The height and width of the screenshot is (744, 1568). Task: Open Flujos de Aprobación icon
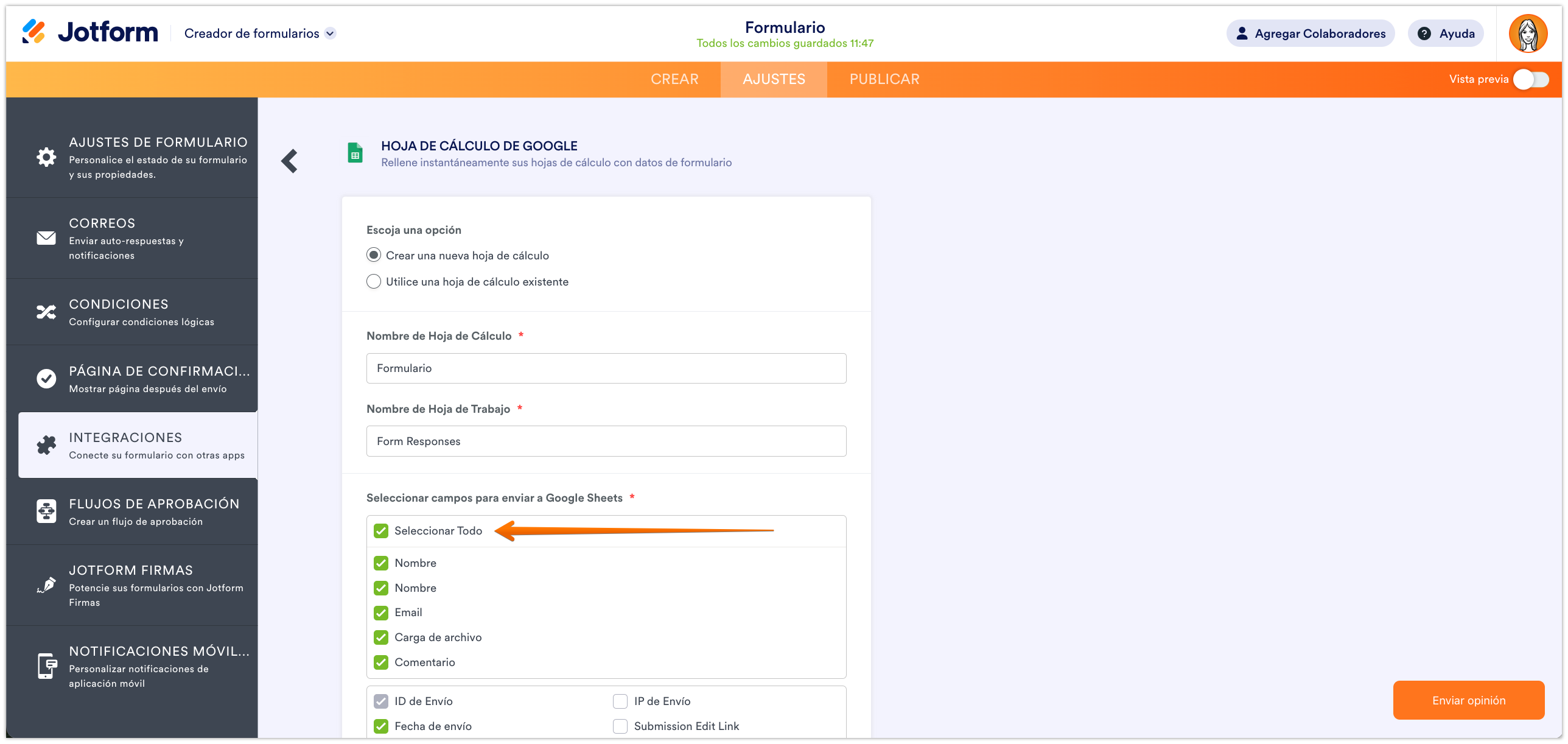click(46, 511)
